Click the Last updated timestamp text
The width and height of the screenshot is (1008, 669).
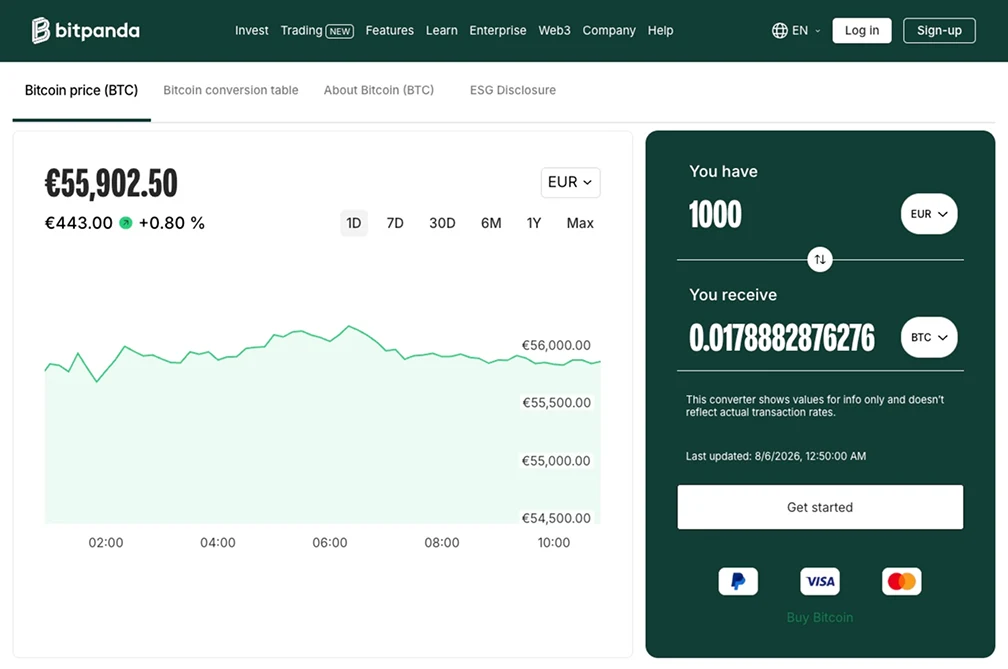pyautogui.click(x=776, y=456)
